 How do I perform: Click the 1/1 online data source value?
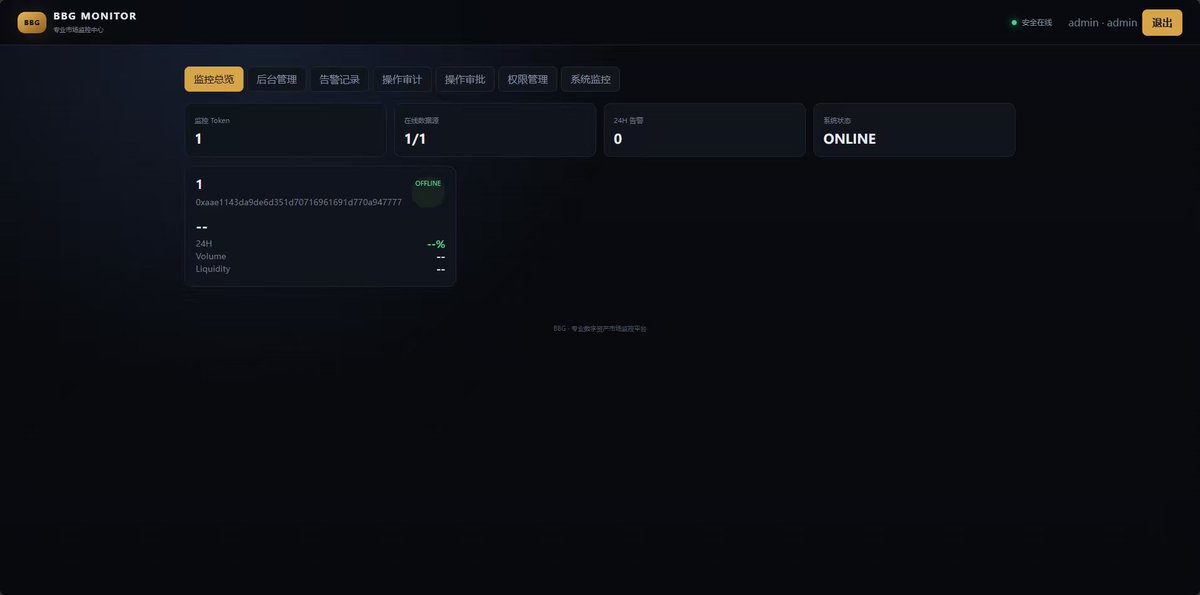416,139
